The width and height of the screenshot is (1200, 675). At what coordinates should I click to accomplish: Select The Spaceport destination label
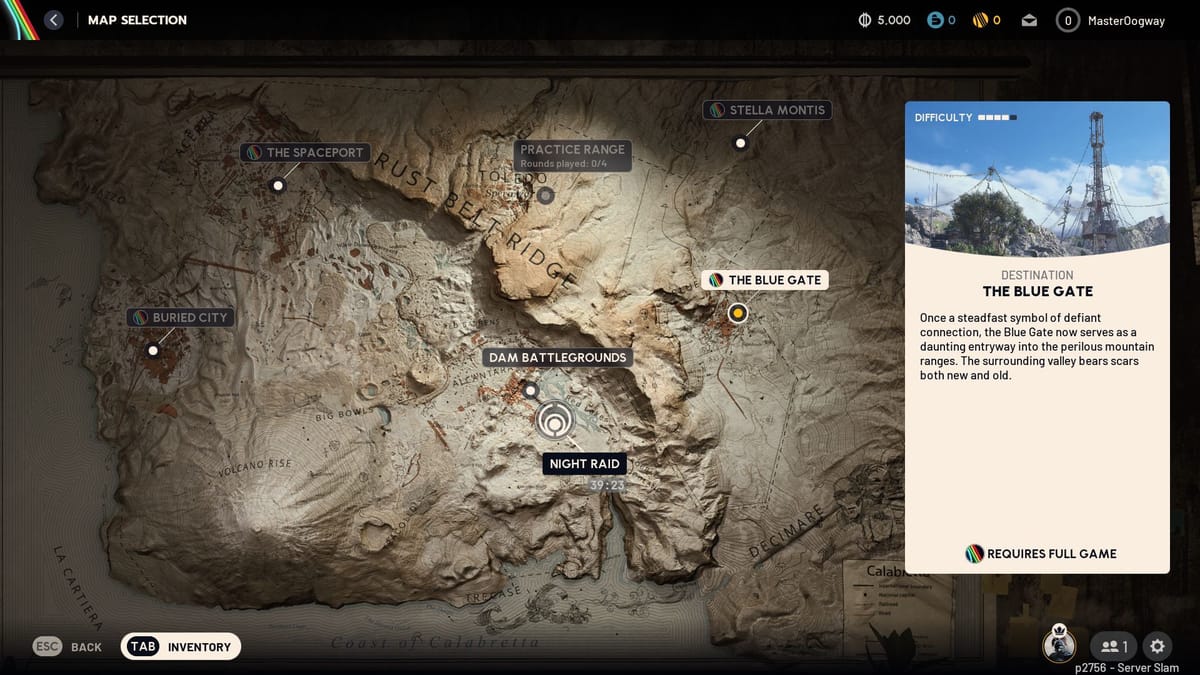[305, 153]
